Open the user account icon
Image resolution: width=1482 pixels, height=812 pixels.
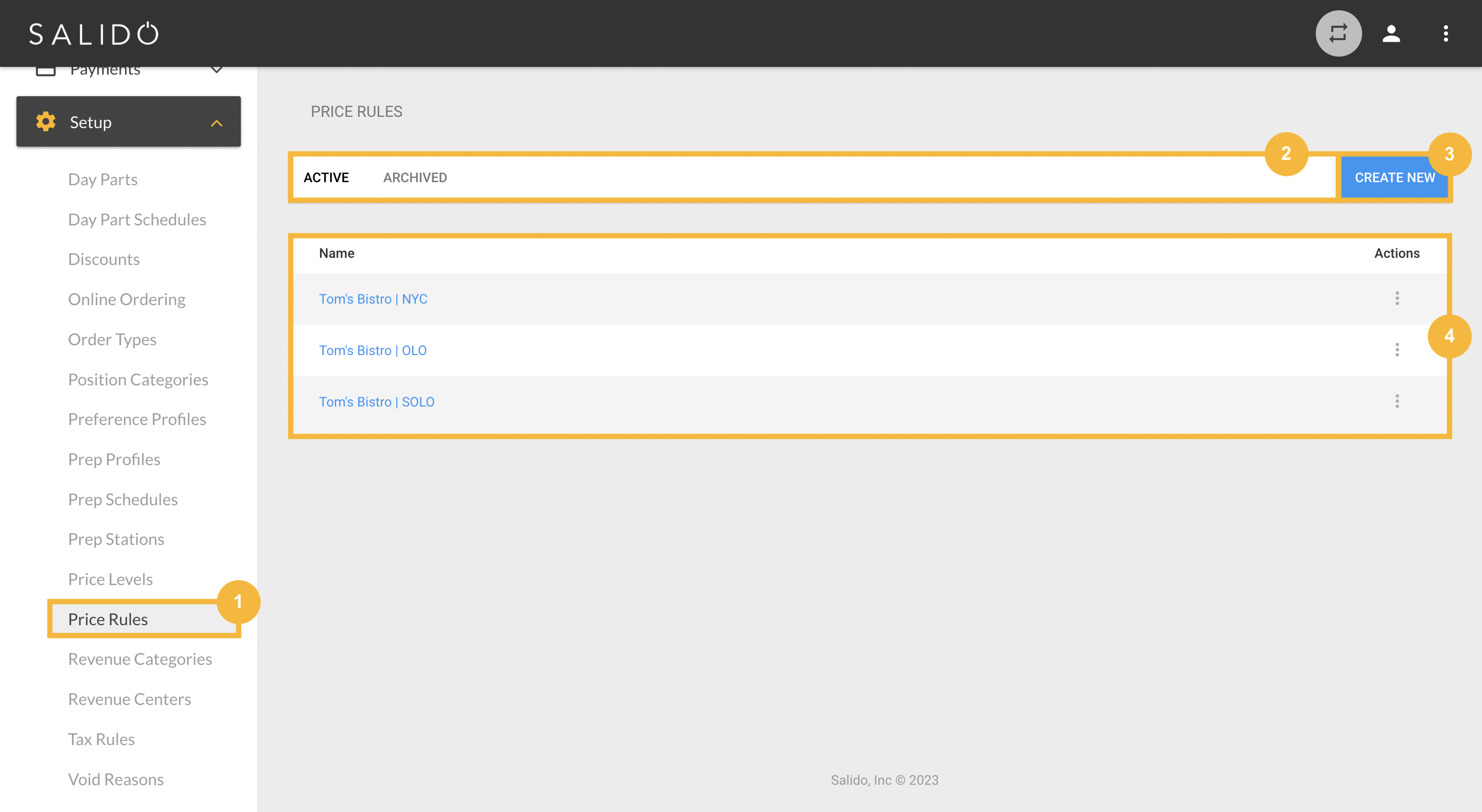(x=1391, y=33)
